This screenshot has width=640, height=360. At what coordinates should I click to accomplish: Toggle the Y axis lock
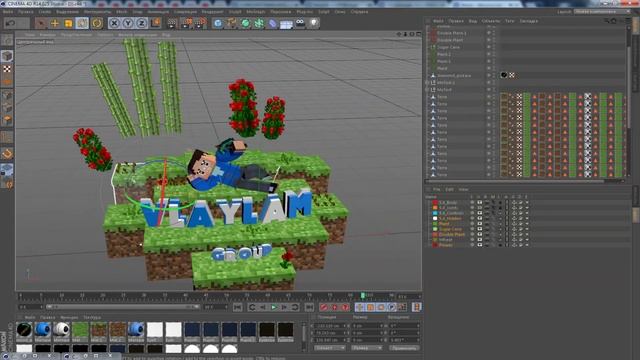point(128,23)
